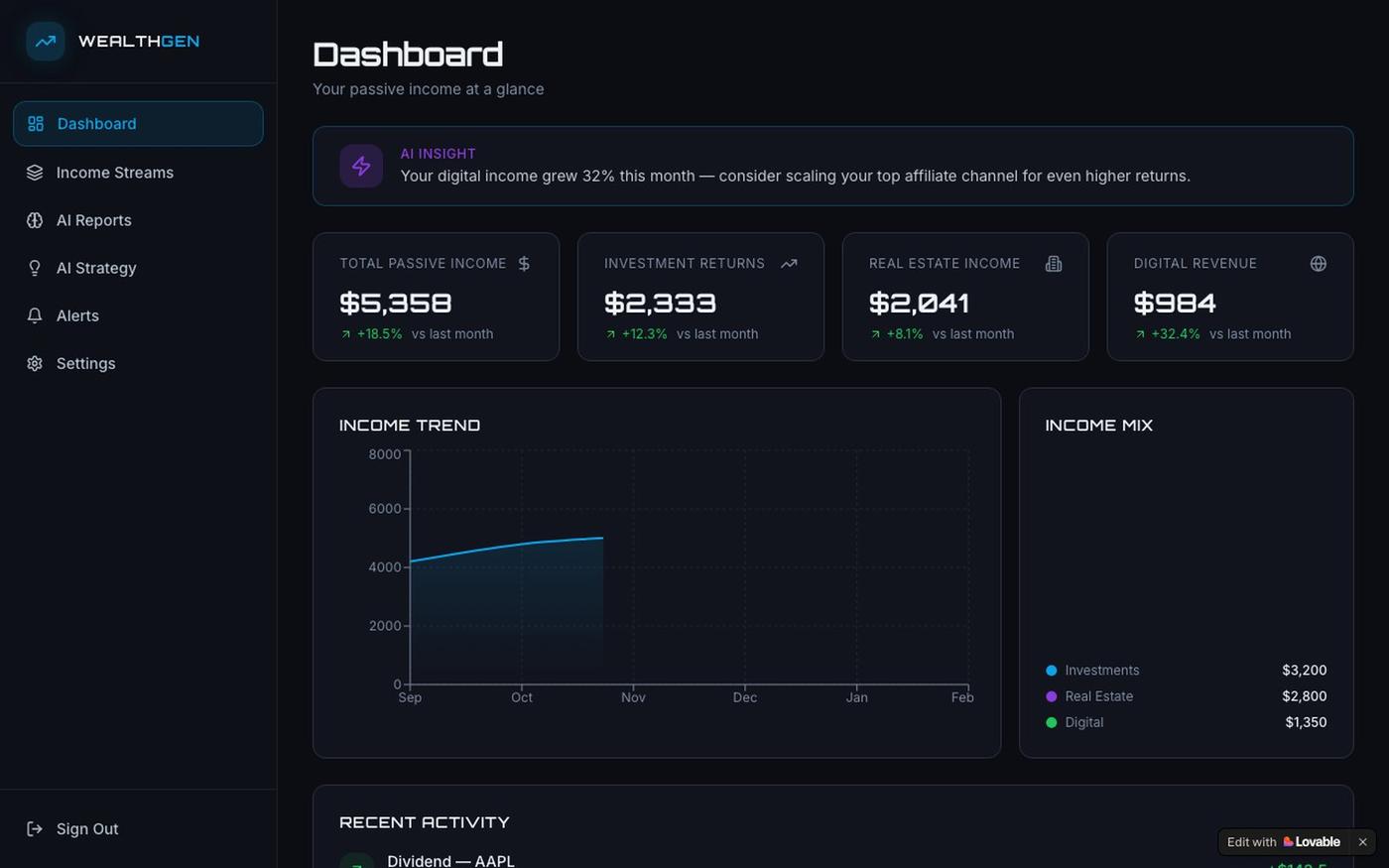Click the Alerts bell icon
This screenshot has height=868, width=1389.
[x=35, y=315]
